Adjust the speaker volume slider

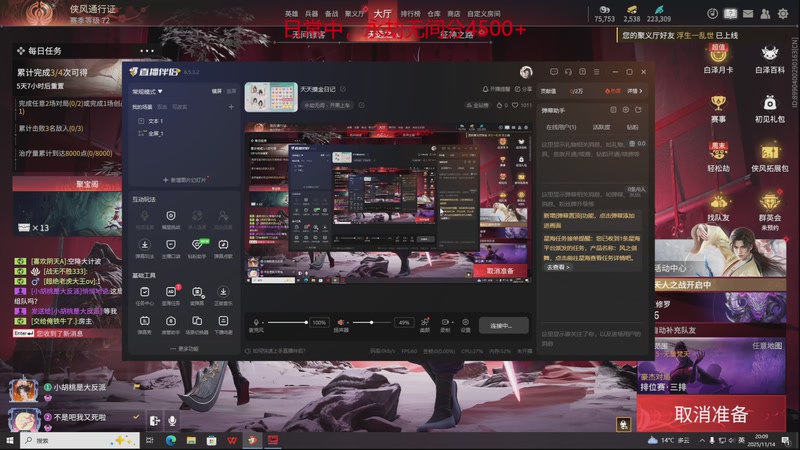click(x=372, y=322)
